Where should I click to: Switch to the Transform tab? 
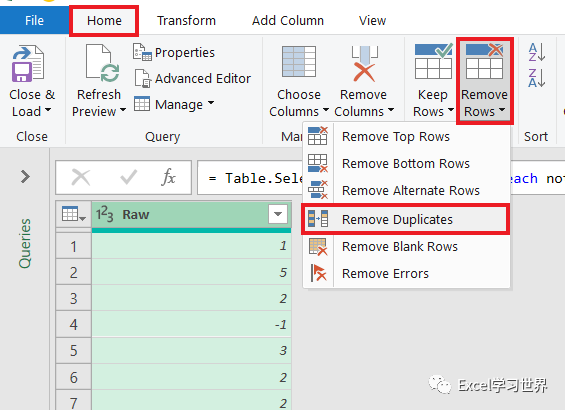186,21
